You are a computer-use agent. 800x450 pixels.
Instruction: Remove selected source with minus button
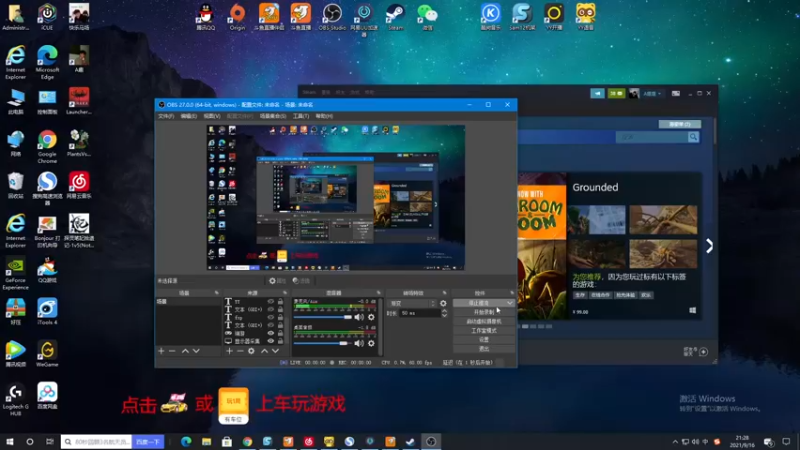(x=240, y=351)
